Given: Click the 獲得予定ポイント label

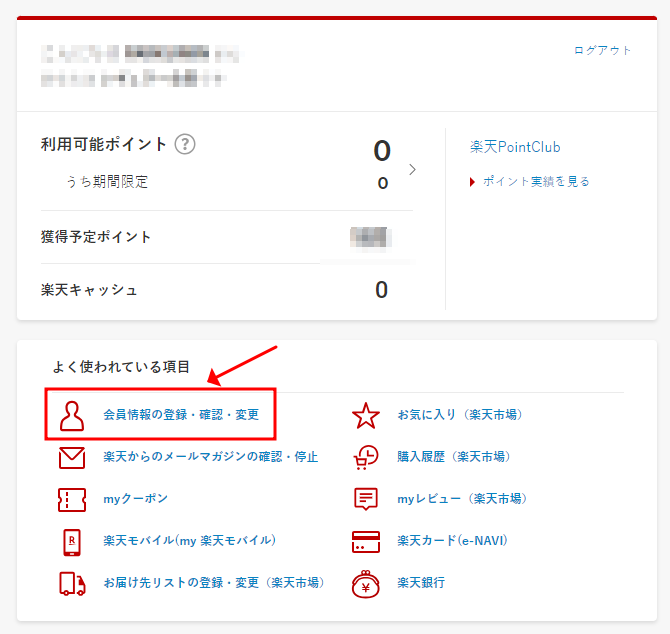Looking at the screenshot, I should (x=96, y=237).
